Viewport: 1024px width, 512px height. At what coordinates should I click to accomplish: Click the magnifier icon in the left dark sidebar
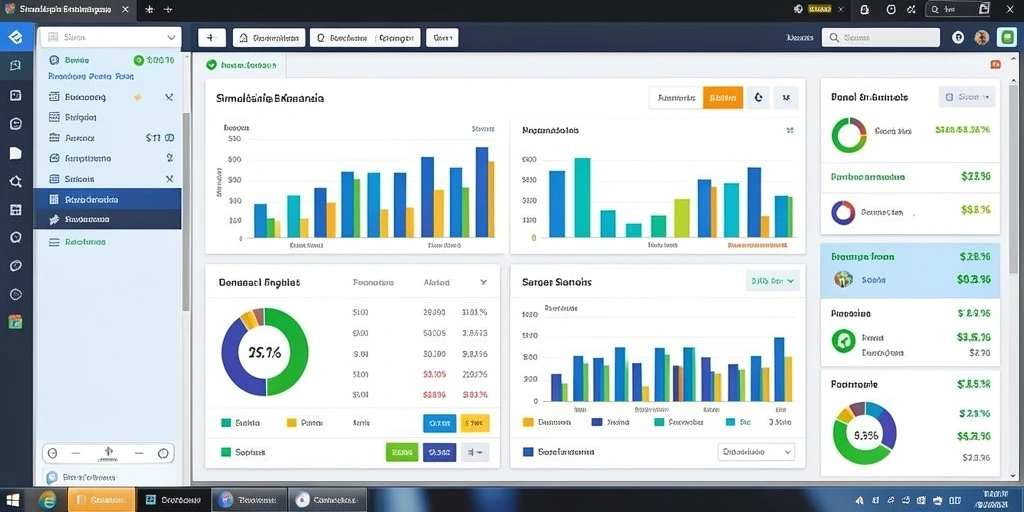tap(16, 182)
